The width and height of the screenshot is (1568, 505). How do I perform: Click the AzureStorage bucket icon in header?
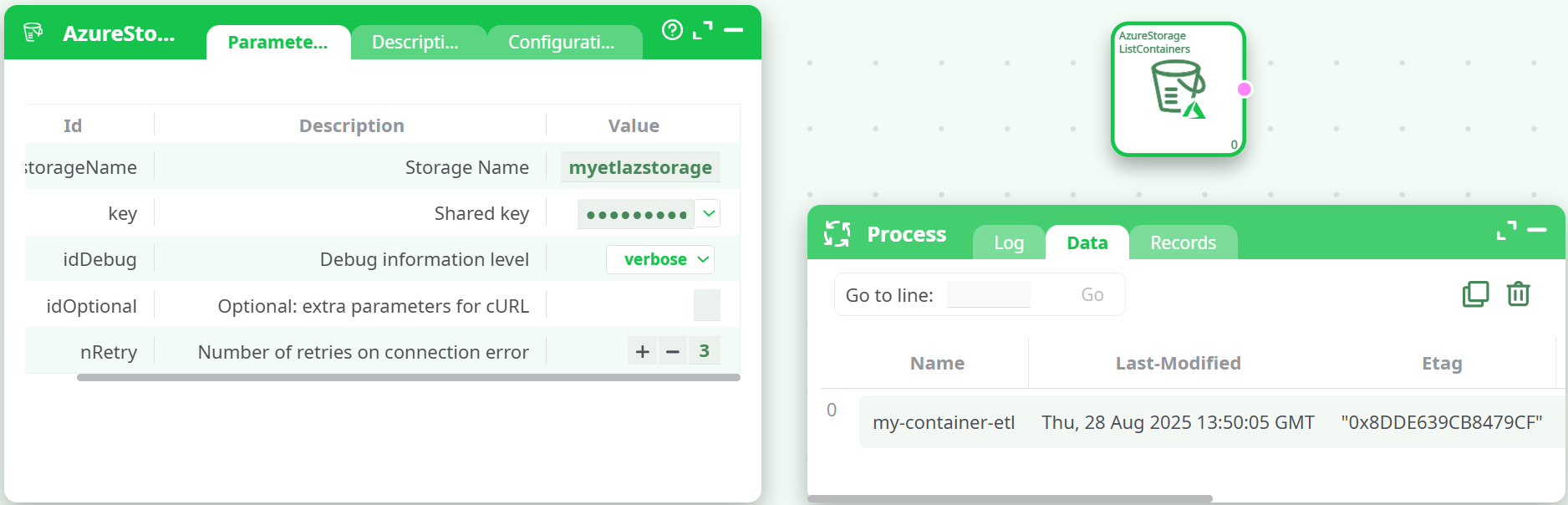coord(33,33)
